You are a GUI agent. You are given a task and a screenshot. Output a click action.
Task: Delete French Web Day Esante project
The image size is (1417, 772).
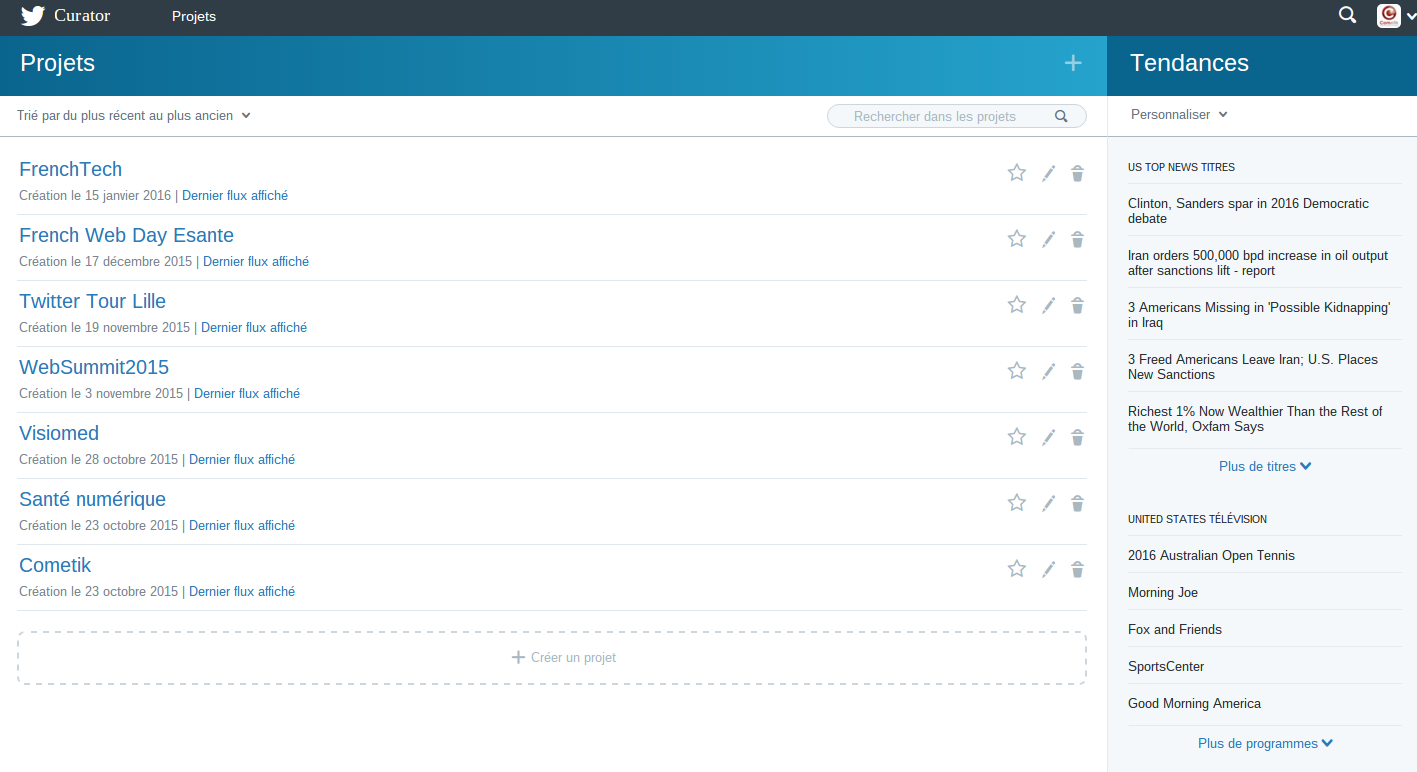(x=1077, y=239)
